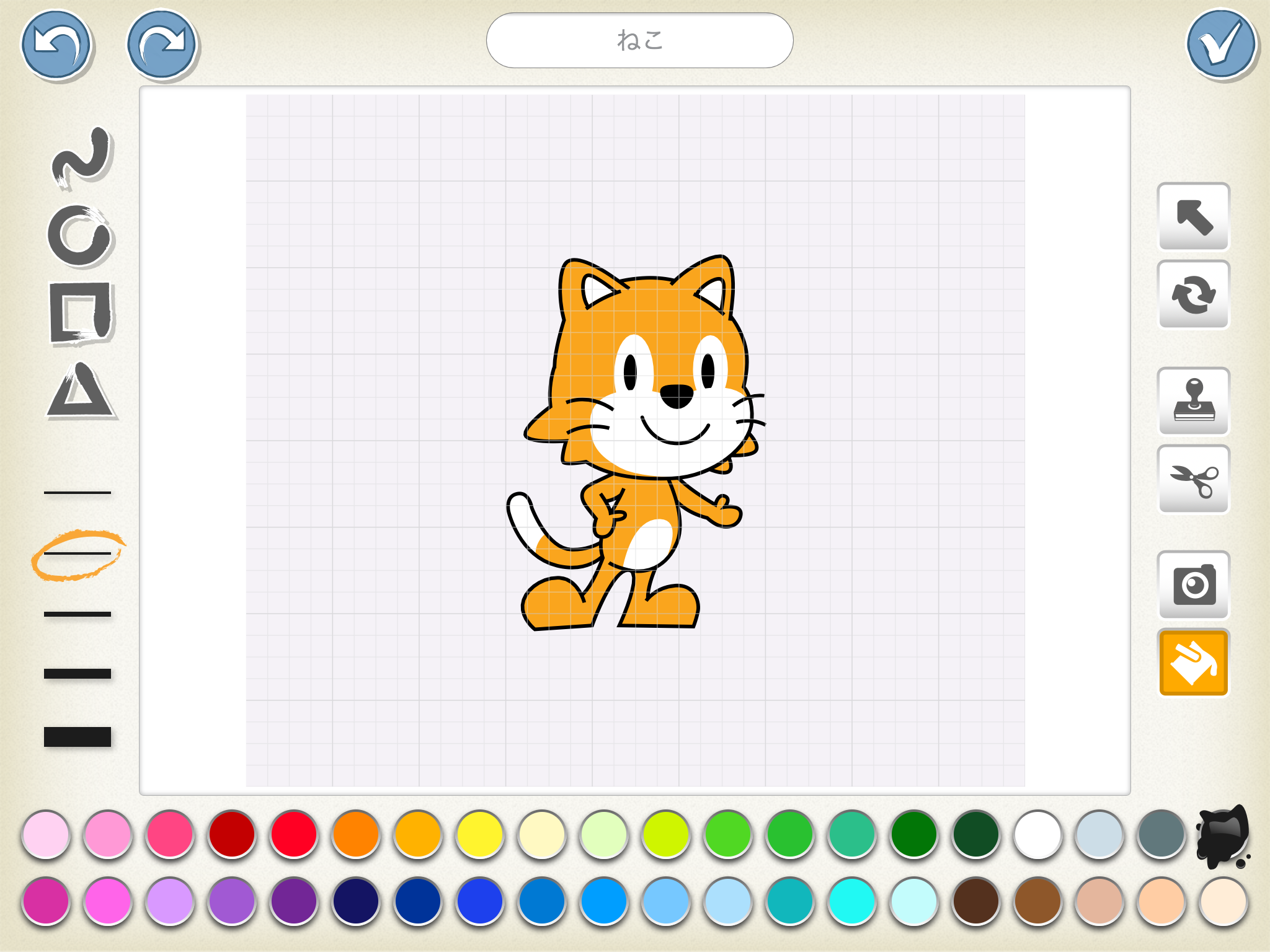The height and width of the screenshot is (952, 1270).
Task: Select the triangle drawing tool
Action: [x=80, y=390]
